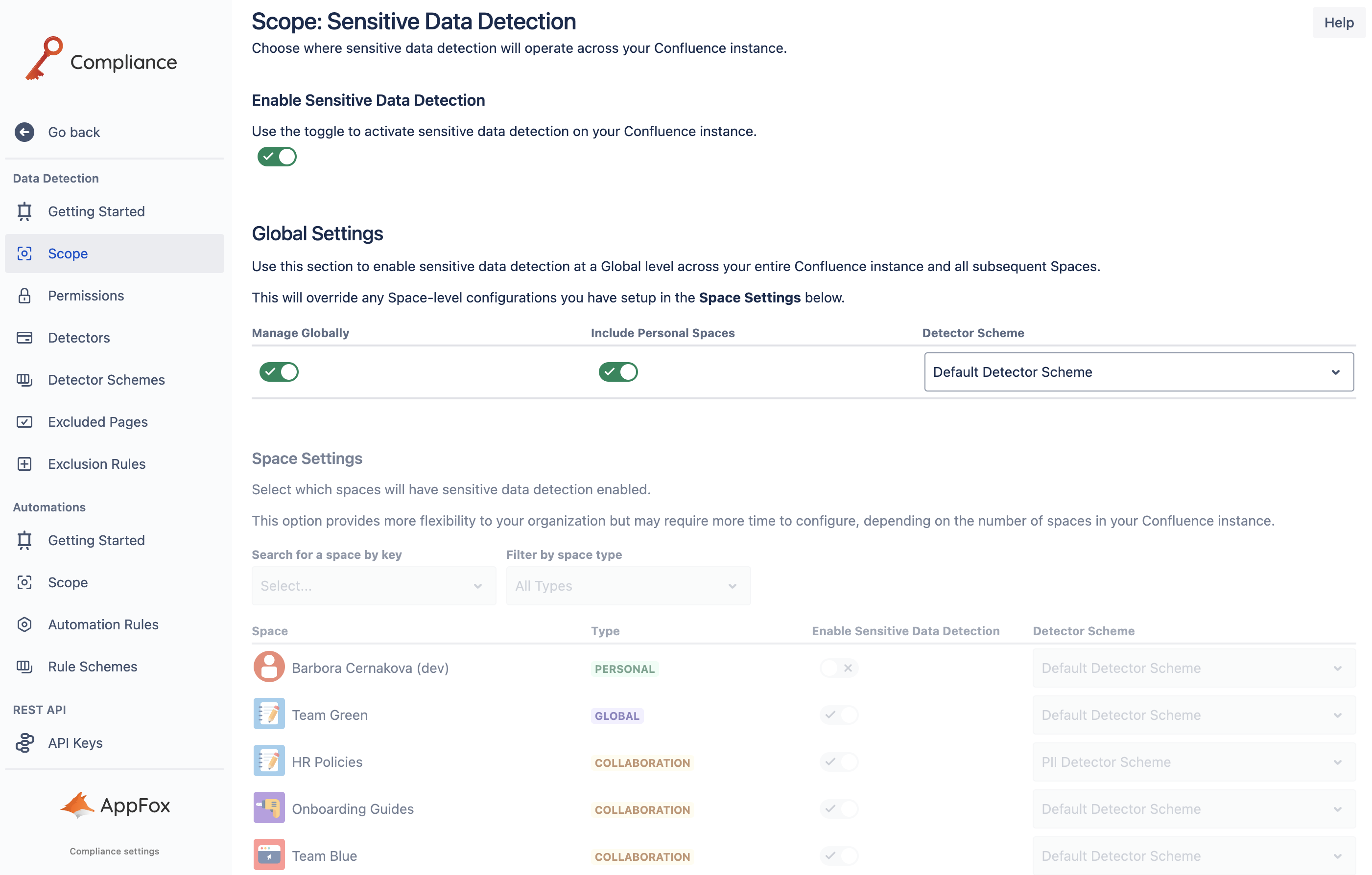Open the Onboarding Guides space link
Image resolution: width=1372 pixels, height=875 pixels.
[x=352, y=809]
